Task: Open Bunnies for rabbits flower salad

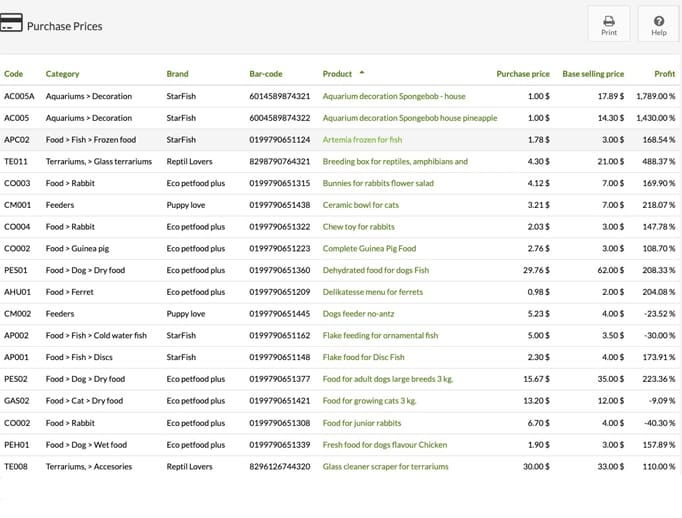Action: pyautogui.click(x=378, y=183)
